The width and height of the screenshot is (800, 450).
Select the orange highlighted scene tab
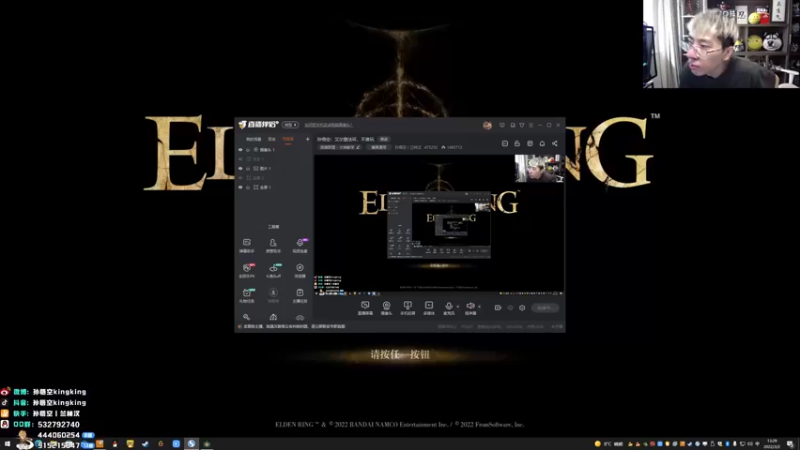coord(288,139)
